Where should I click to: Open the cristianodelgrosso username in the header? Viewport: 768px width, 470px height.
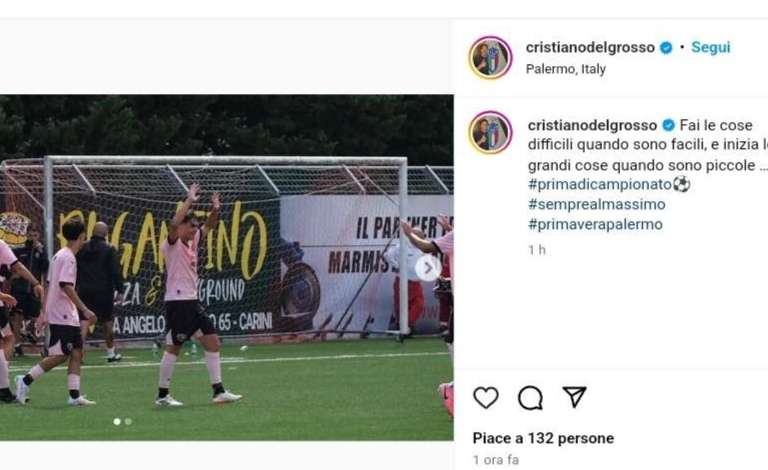coord(590,47)
